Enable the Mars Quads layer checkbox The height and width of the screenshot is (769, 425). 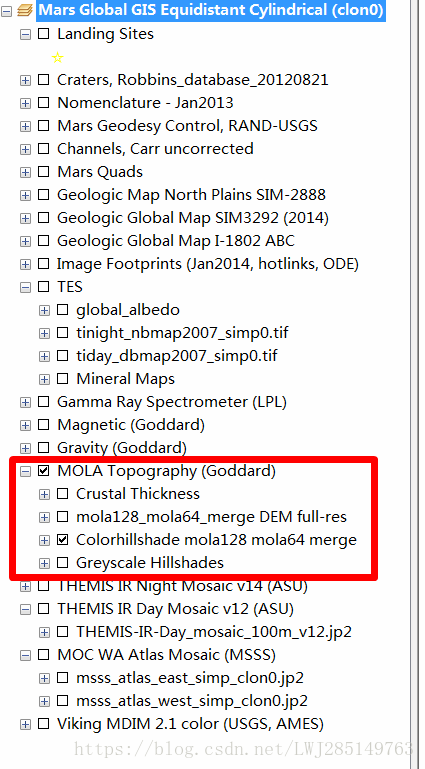pyautogui.click(x=44, y=173)
